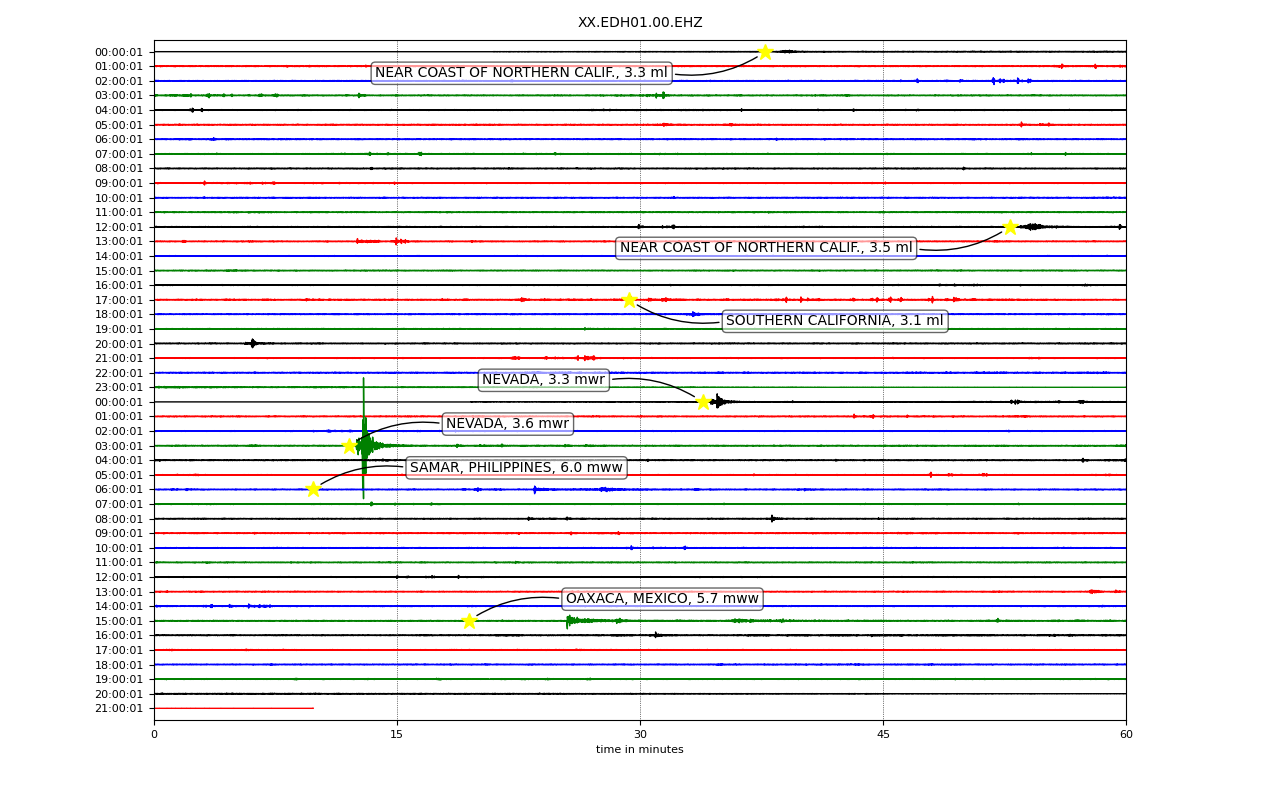Click the star on the 12:00:01 trace
This screenshot has height=800, width=1280.
click(1010, 227)
